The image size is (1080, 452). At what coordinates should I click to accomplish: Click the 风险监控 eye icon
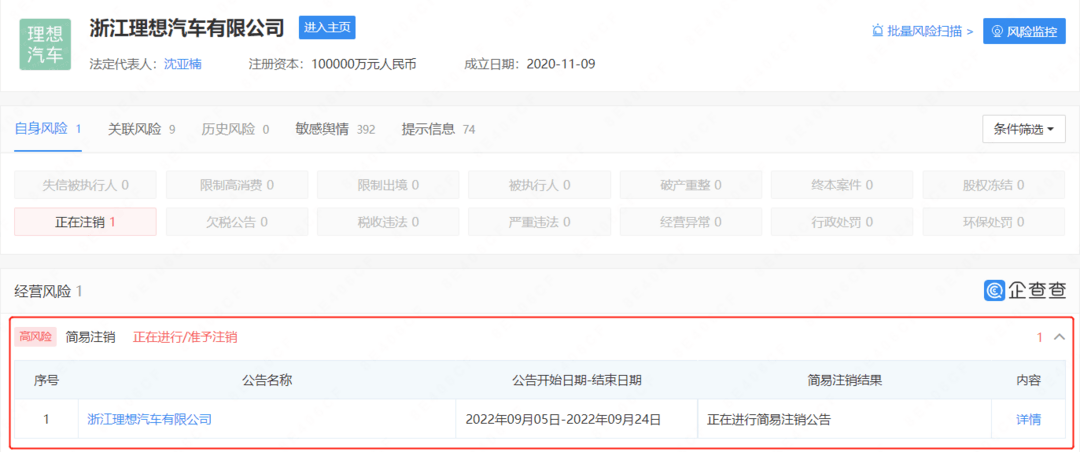coord(997,31)
